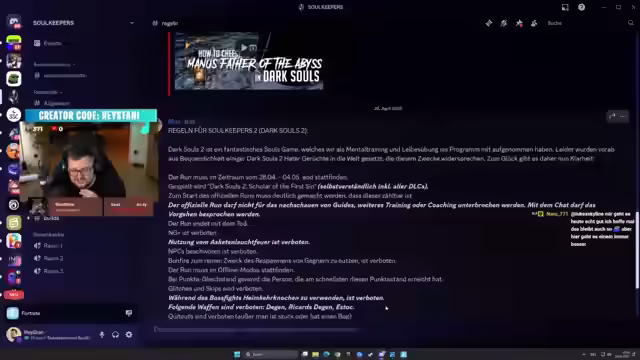
Task: Open the more options icon on the message
Action: coord(622,116)
